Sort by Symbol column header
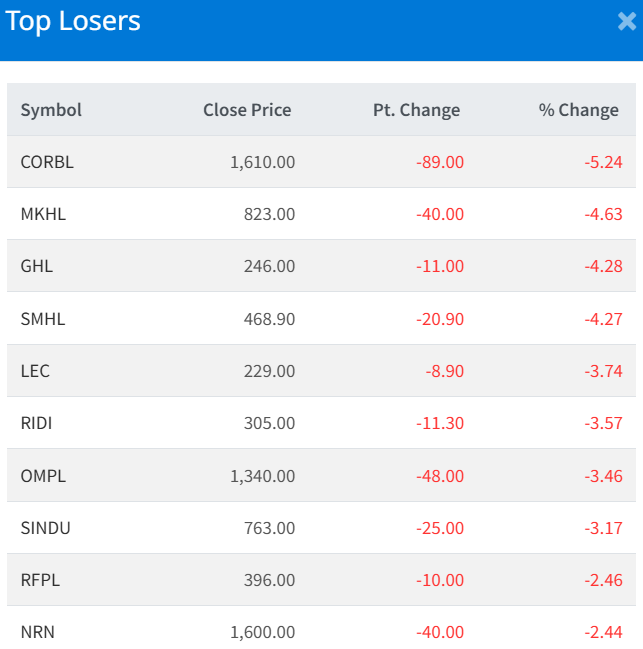This screenshot has width=643, height=649. tap(51, 110)
